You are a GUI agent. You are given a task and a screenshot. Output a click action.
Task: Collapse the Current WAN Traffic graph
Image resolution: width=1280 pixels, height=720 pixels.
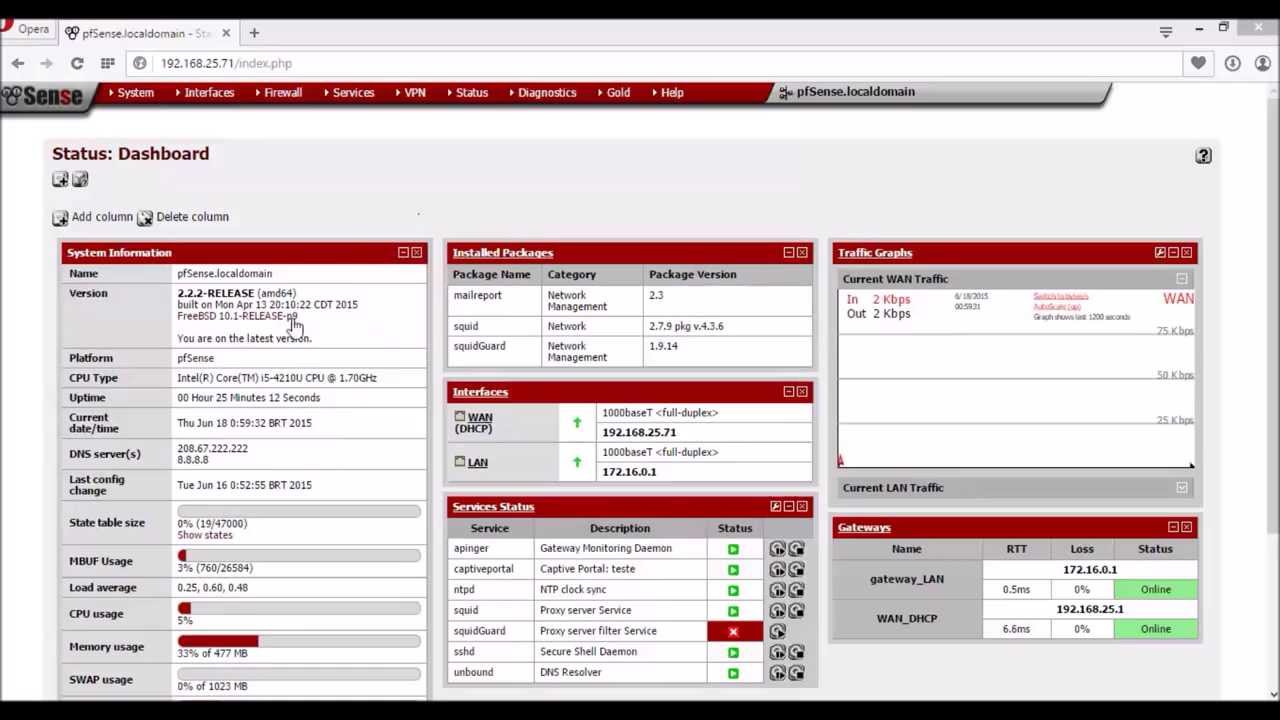(1182, 279)
